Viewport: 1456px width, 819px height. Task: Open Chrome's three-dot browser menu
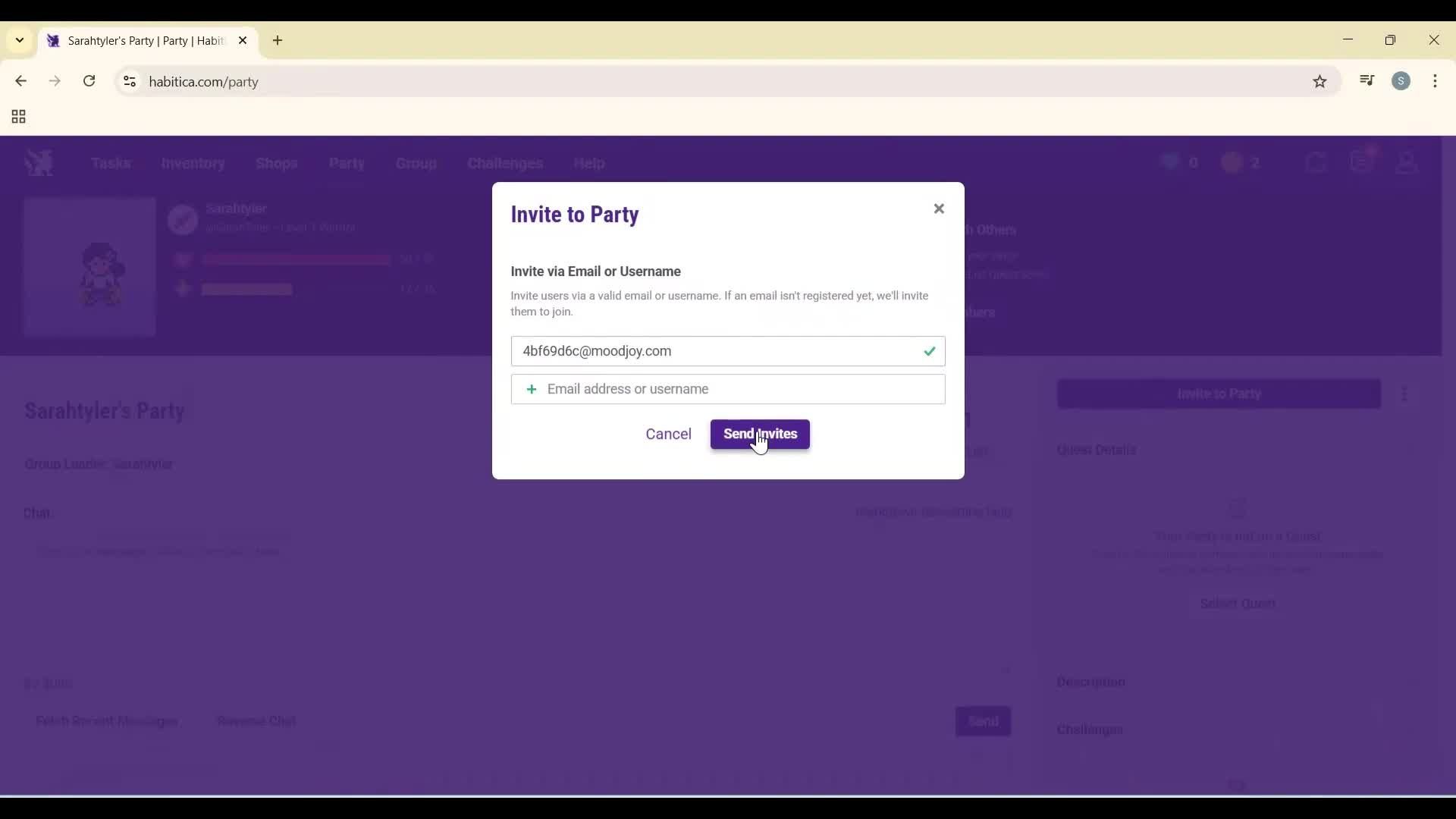pos(1437,81)
